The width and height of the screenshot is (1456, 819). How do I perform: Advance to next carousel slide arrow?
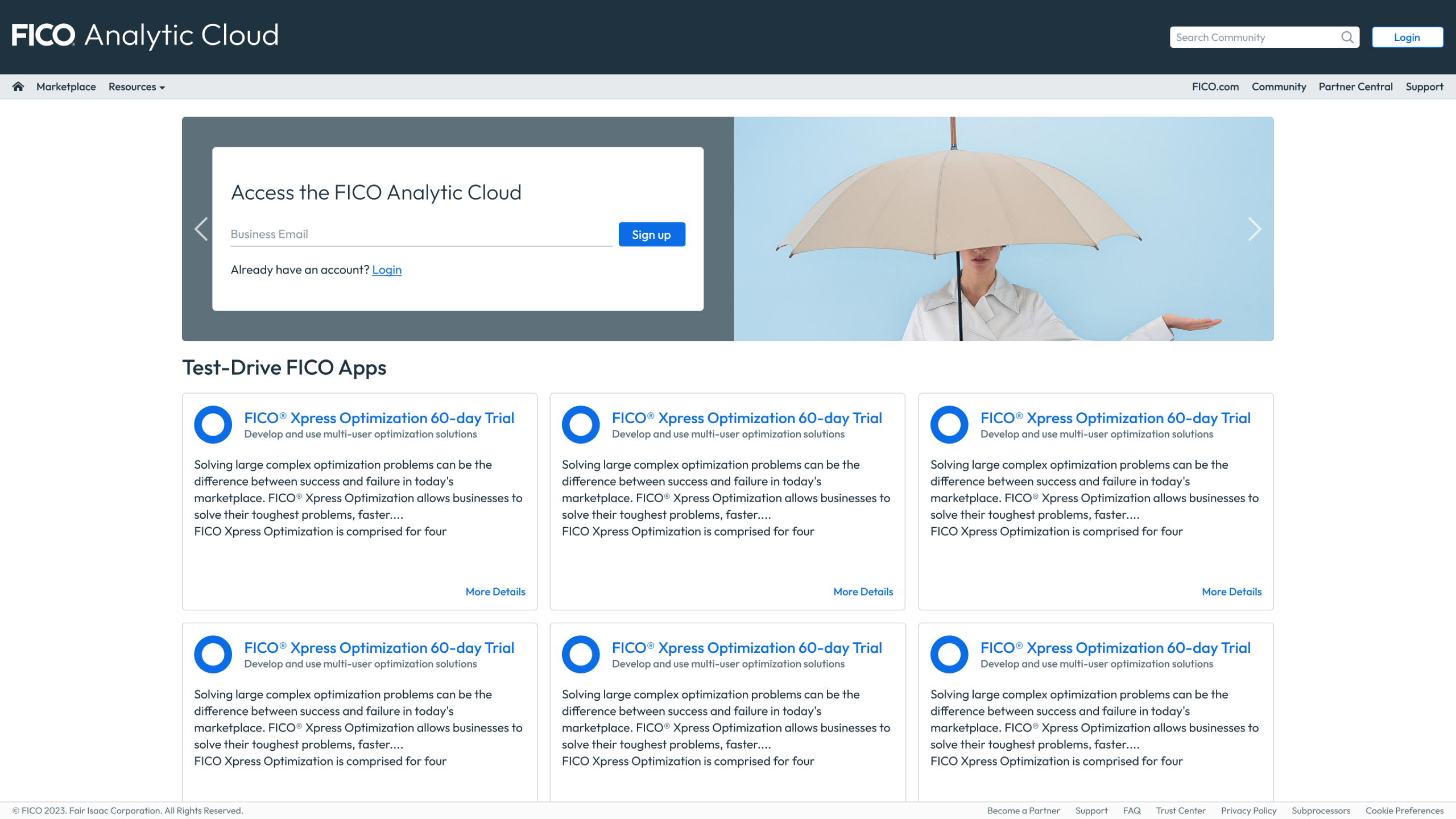(1254, 229)
